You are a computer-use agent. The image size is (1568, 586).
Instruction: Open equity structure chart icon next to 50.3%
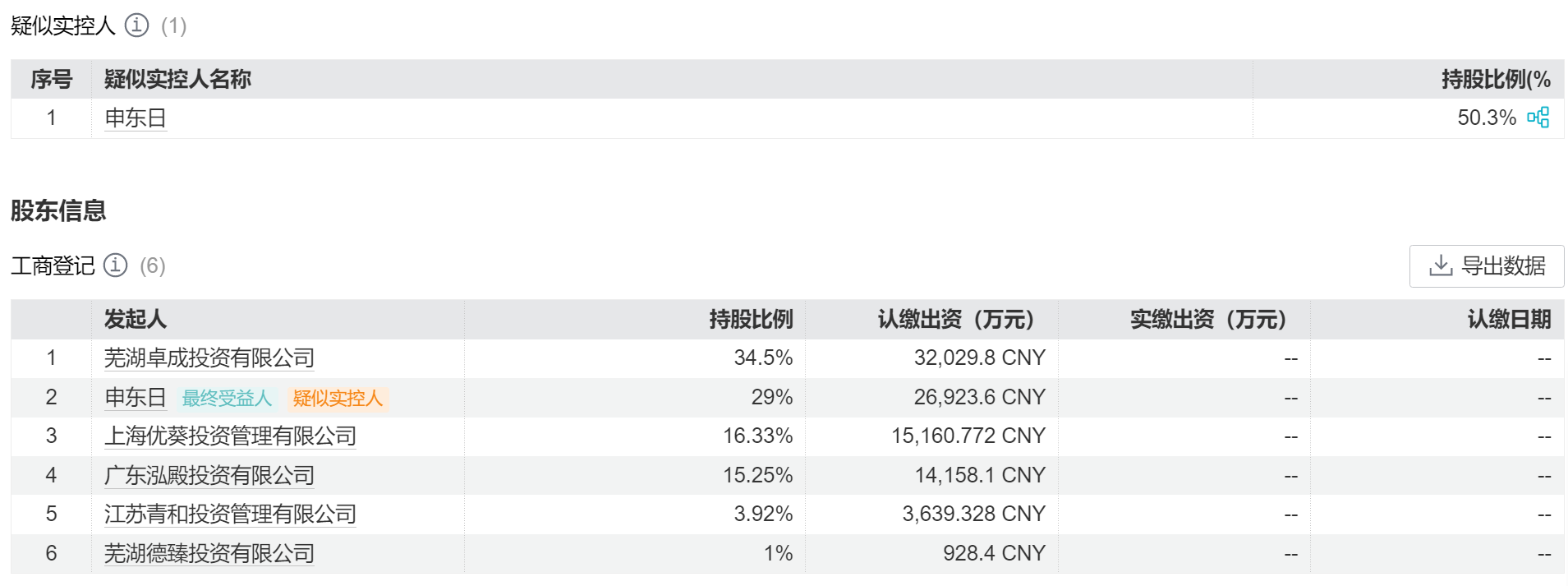1538,118
